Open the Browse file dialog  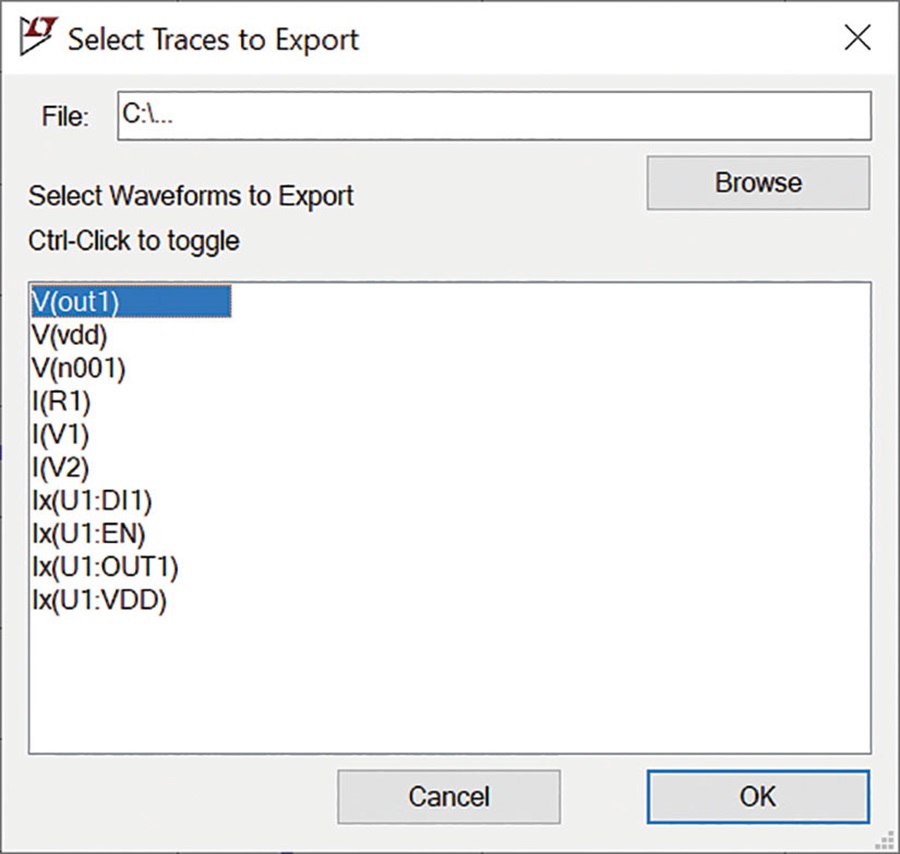tap(758, 183)
